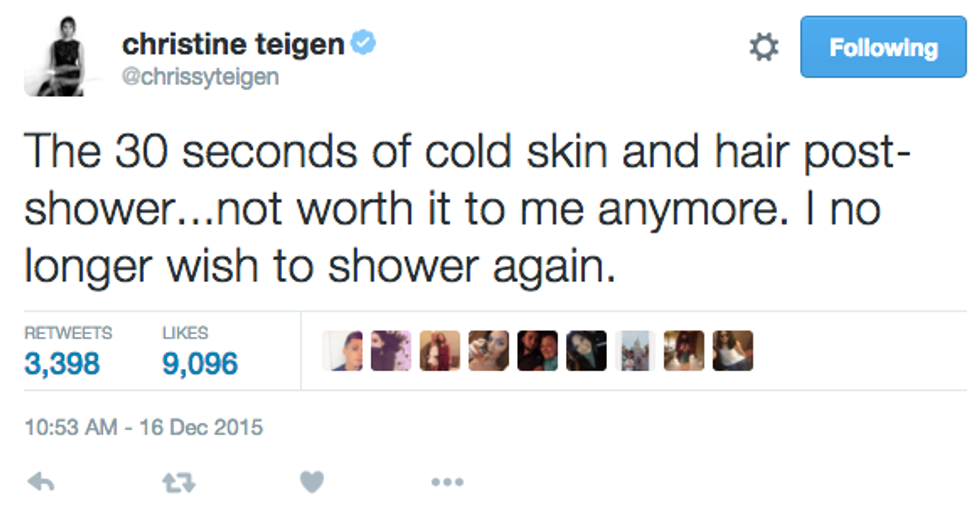Open the 10:53 AM - 16 Dec 2015 timestamp
Viewport: 980px width, 509px height.
pyautogui.click(x=142, y=427)
